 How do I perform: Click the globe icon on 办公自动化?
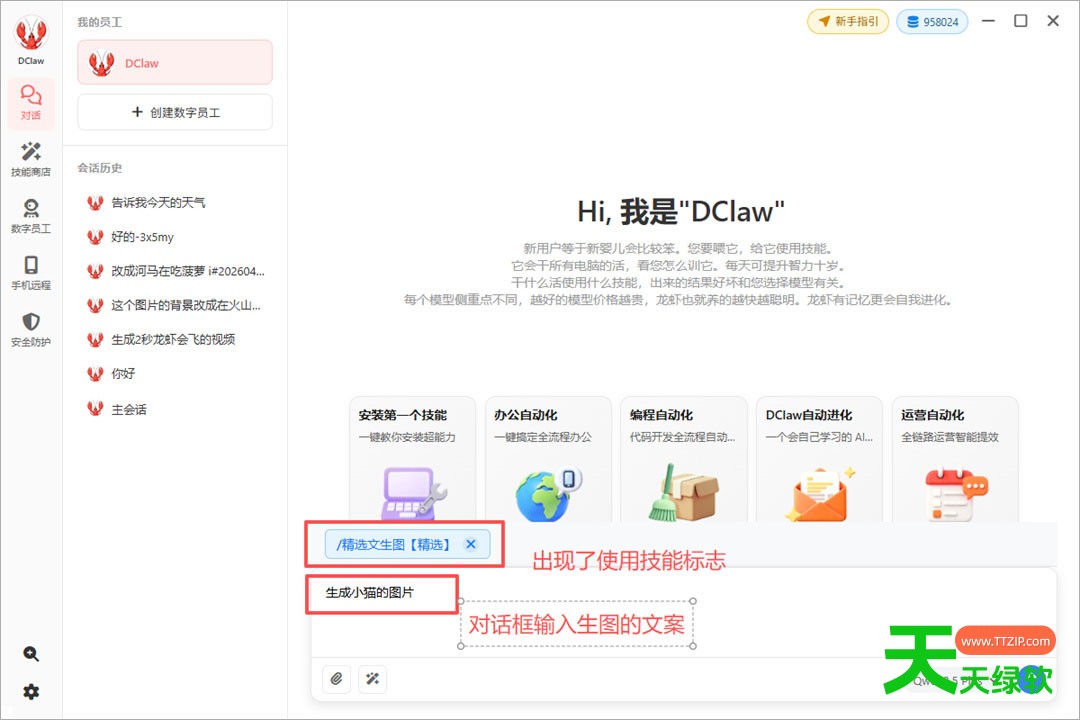pos(548,495)
